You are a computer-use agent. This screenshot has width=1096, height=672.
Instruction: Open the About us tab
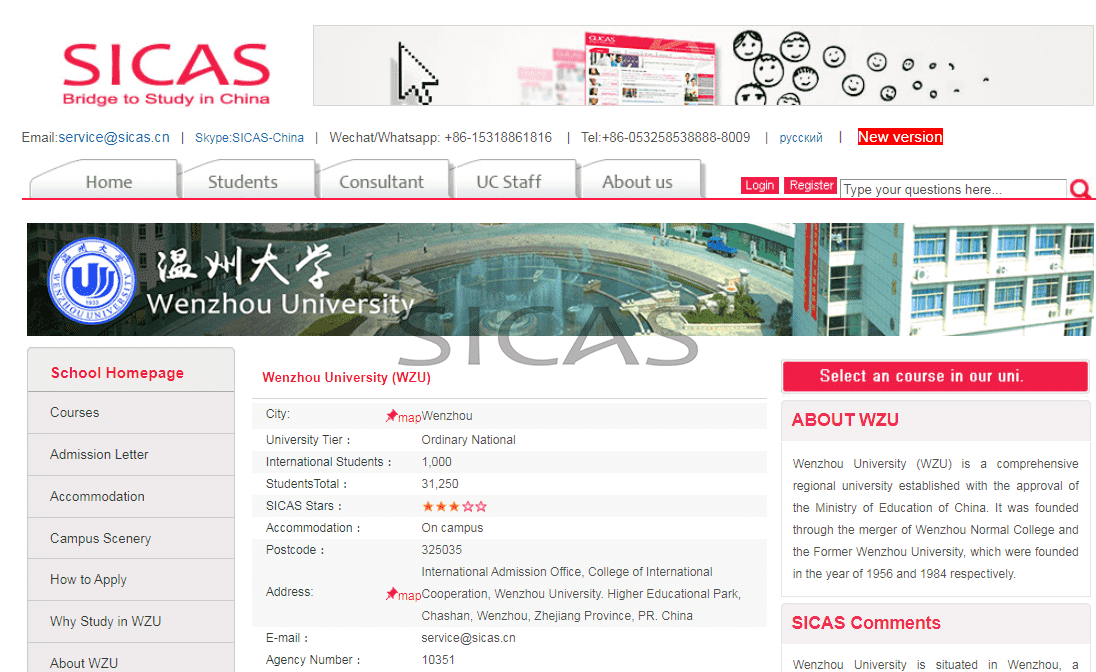tap(640, 180)
